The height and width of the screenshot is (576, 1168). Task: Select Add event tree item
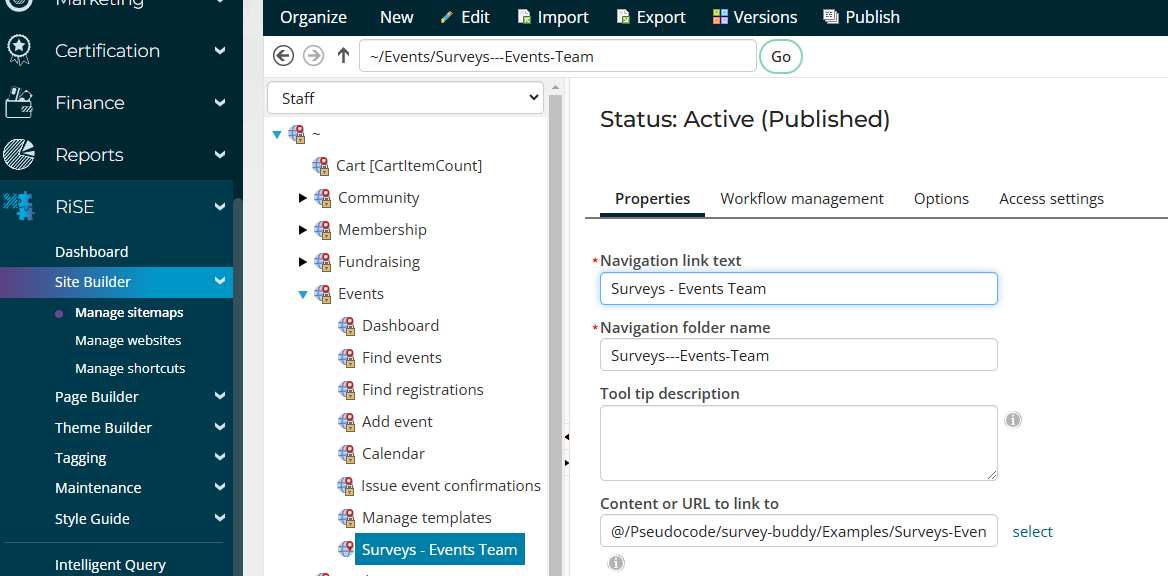point(397,422)
